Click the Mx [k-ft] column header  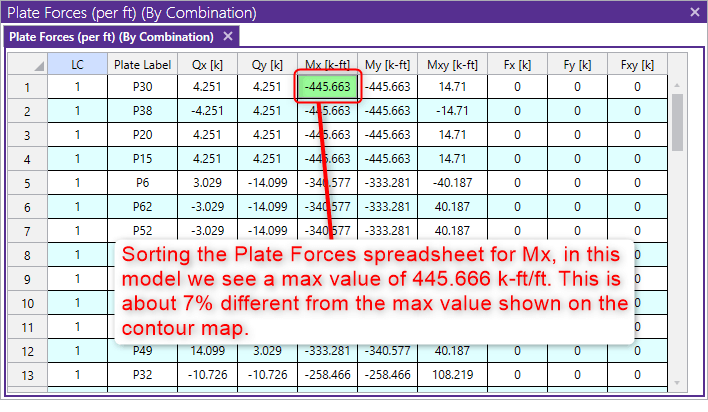coord(326,64)
